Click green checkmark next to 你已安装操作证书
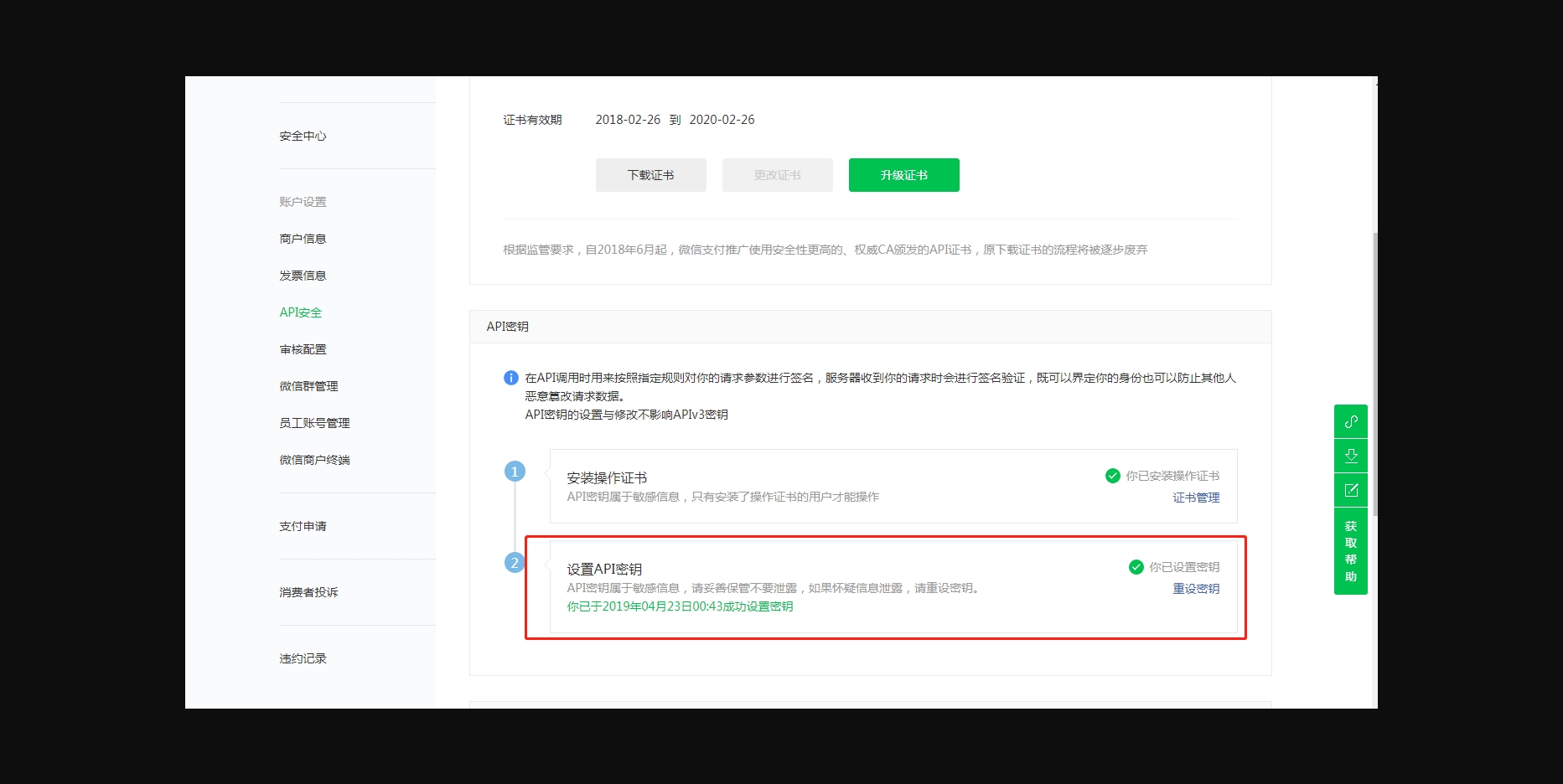1563x784 pixels. [1113, 476]
